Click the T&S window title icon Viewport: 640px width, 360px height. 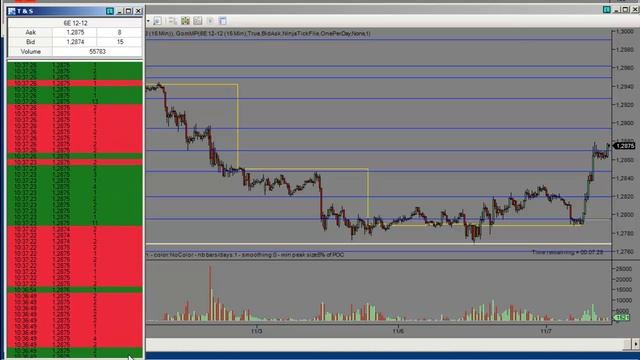point(11,11)
